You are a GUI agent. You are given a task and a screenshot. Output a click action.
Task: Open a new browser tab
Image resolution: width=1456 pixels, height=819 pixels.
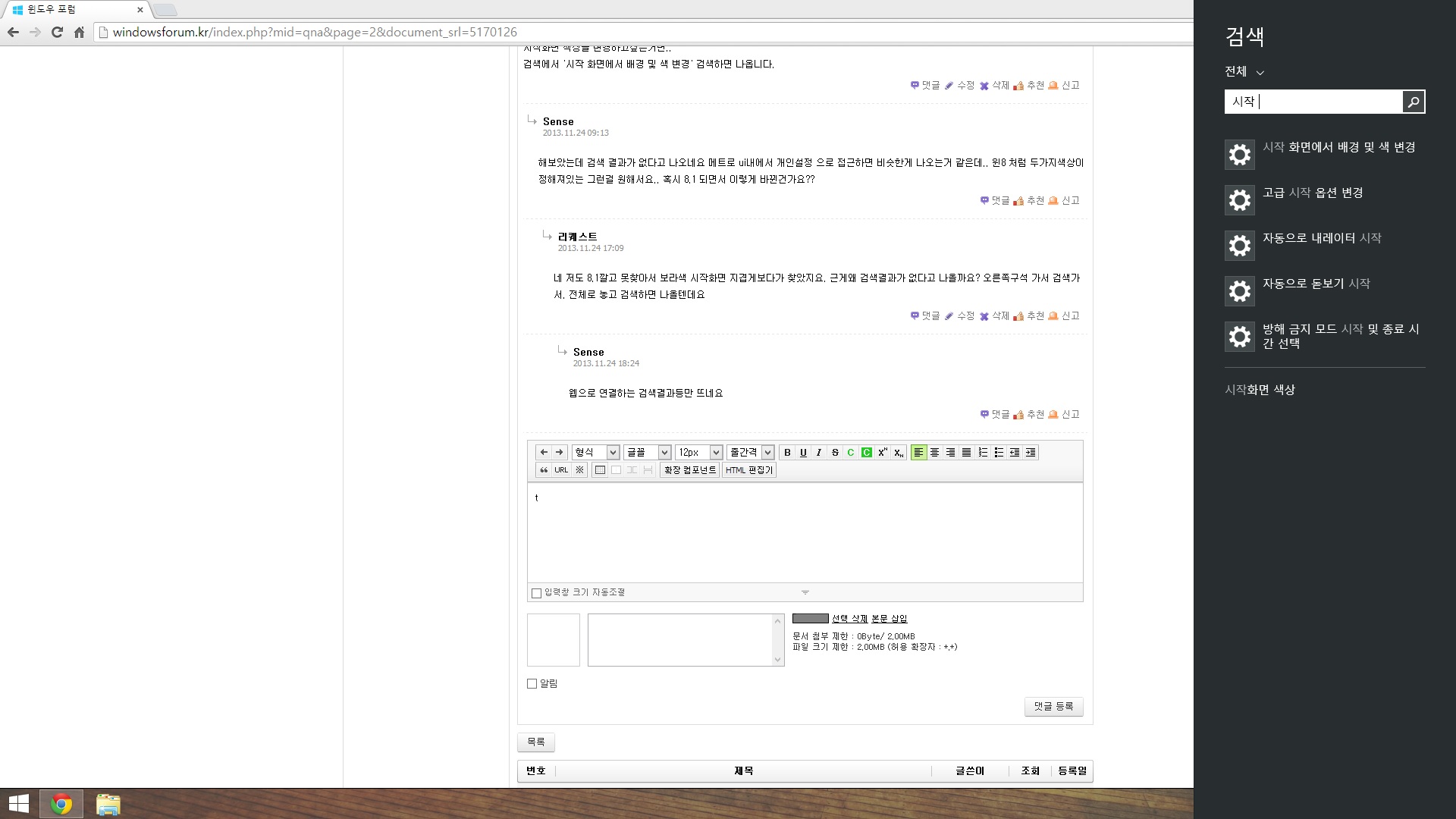(165, 10)
